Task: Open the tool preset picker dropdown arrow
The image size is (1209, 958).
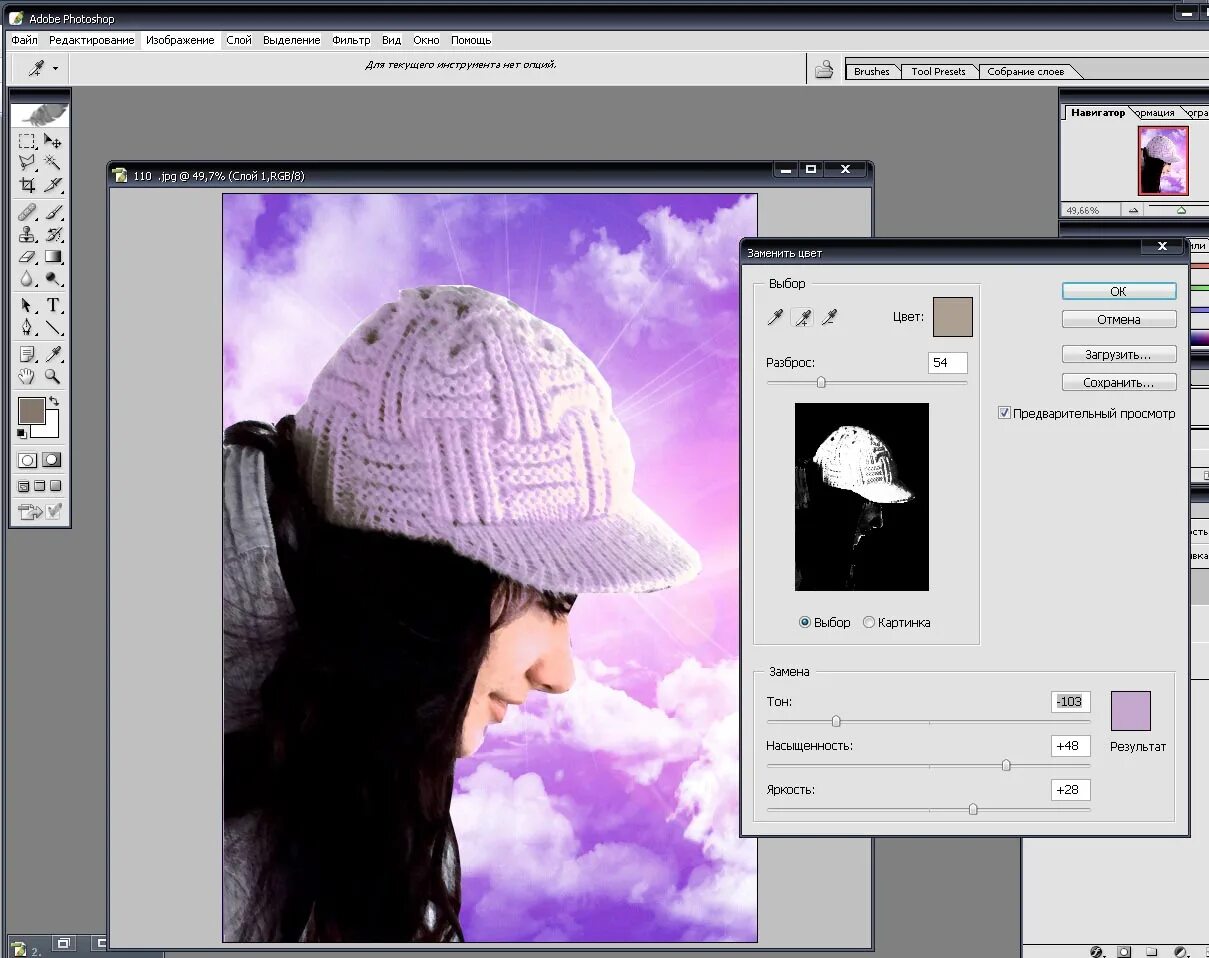Action: [55, 69]
